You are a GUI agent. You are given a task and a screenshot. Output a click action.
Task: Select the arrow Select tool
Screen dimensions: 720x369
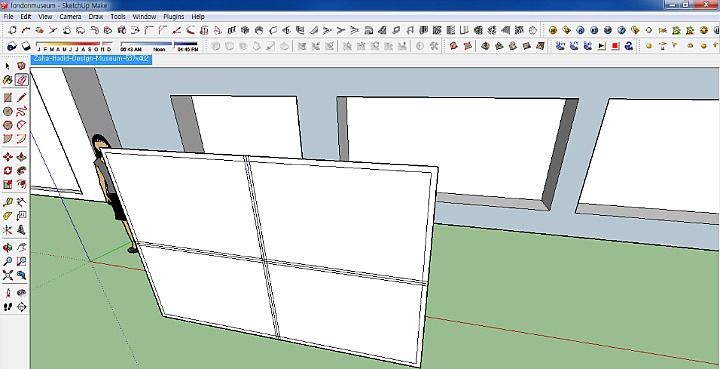[8, 66]
